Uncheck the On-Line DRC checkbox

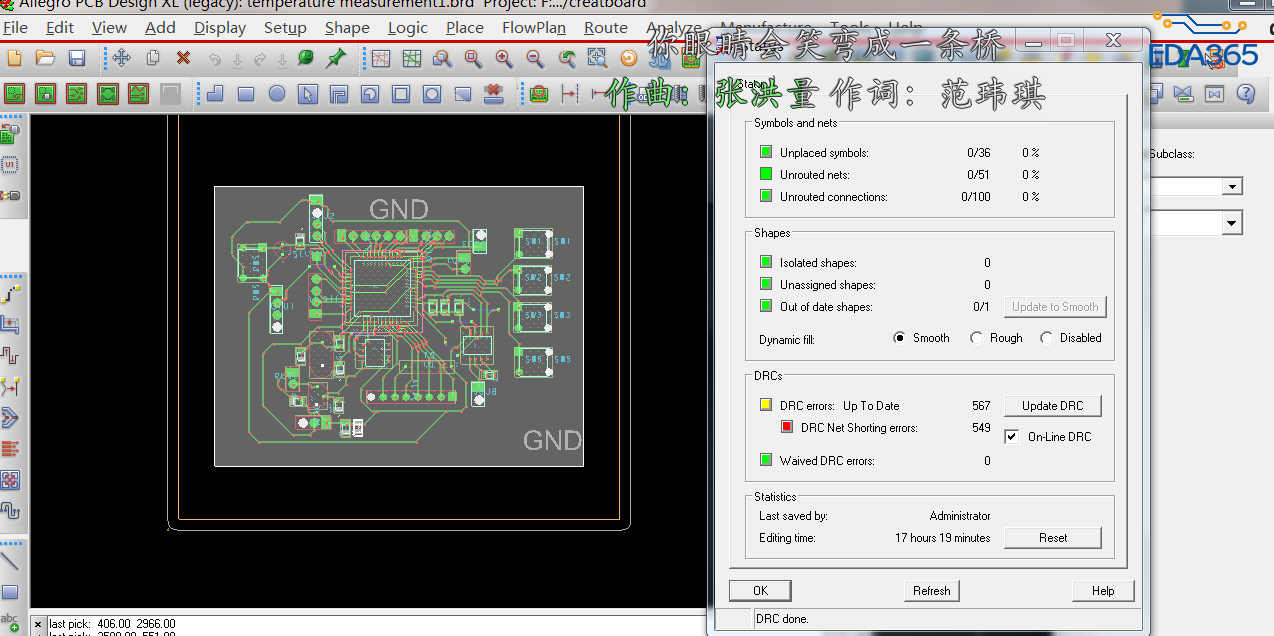click(1011, 437)
